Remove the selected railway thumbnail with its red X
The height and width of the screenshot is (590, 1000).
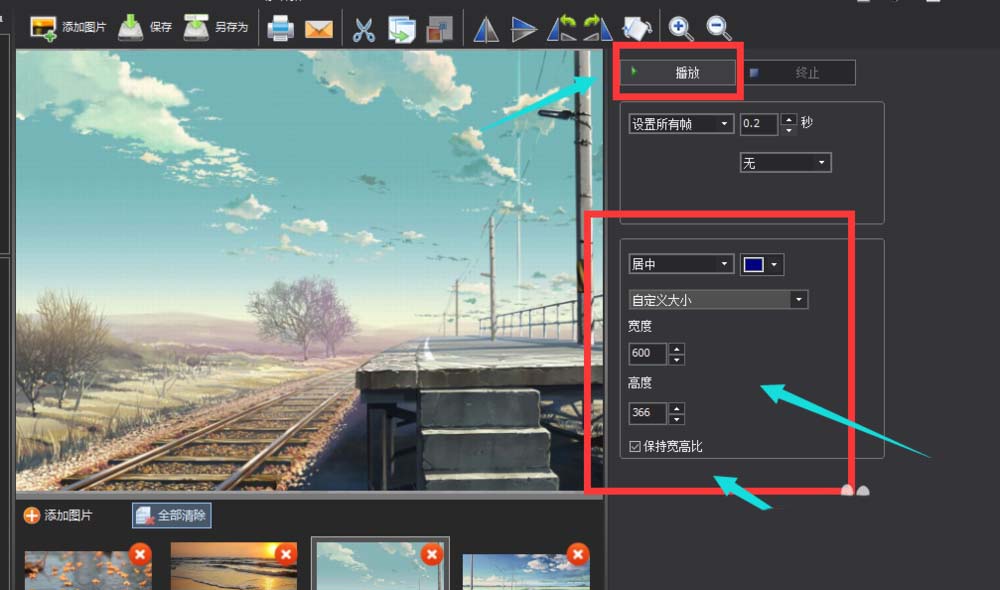point(432,554)
